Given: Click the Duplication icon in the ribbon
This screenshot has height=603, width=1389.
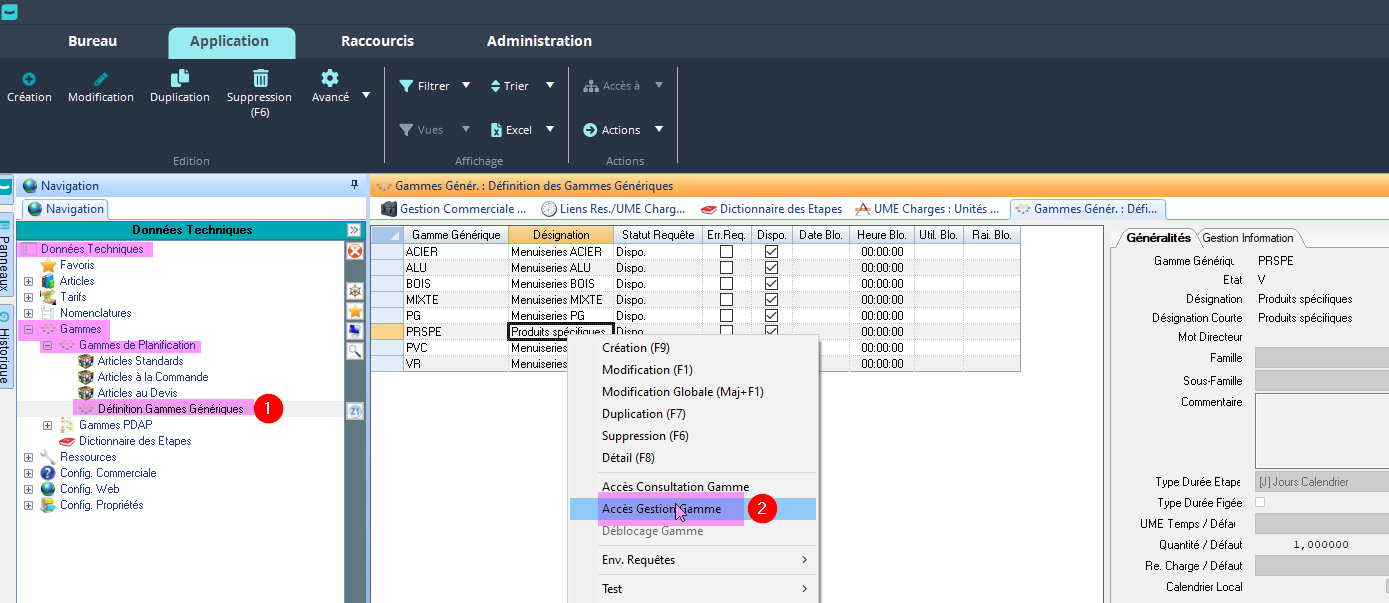Looking at the screenshot, I should 180,79.
